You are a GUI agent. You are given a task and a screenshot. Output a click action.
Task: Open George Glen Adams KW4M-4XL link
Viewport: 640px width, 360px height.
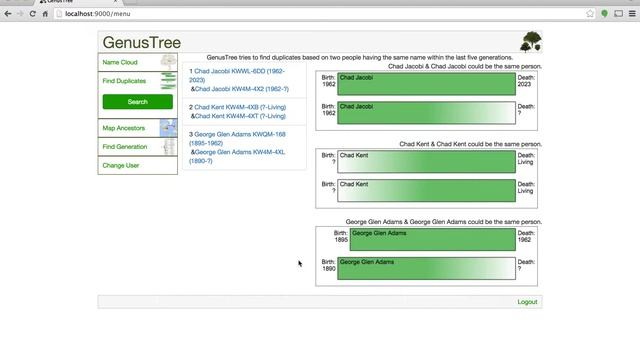(237, 156)
